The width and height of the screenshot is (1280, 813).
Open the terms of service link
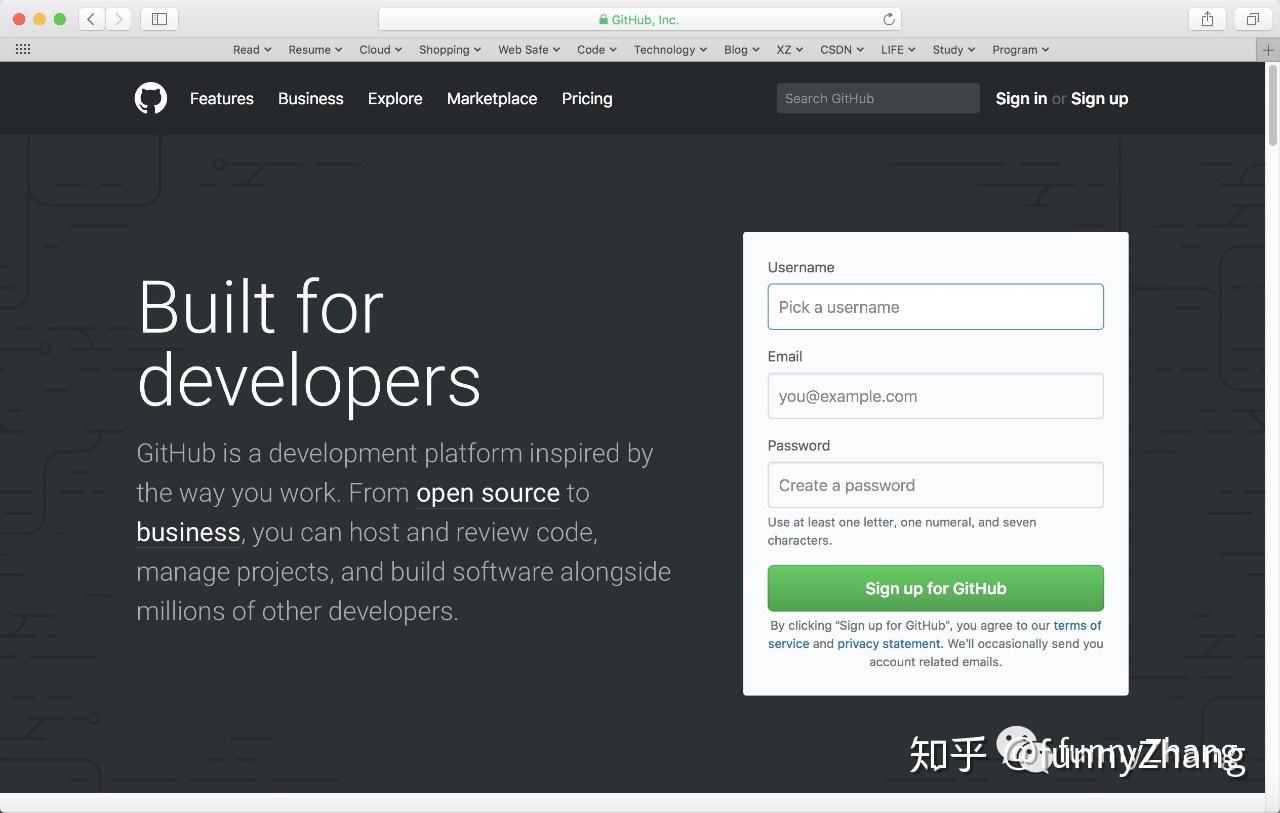coord(1077,625)
